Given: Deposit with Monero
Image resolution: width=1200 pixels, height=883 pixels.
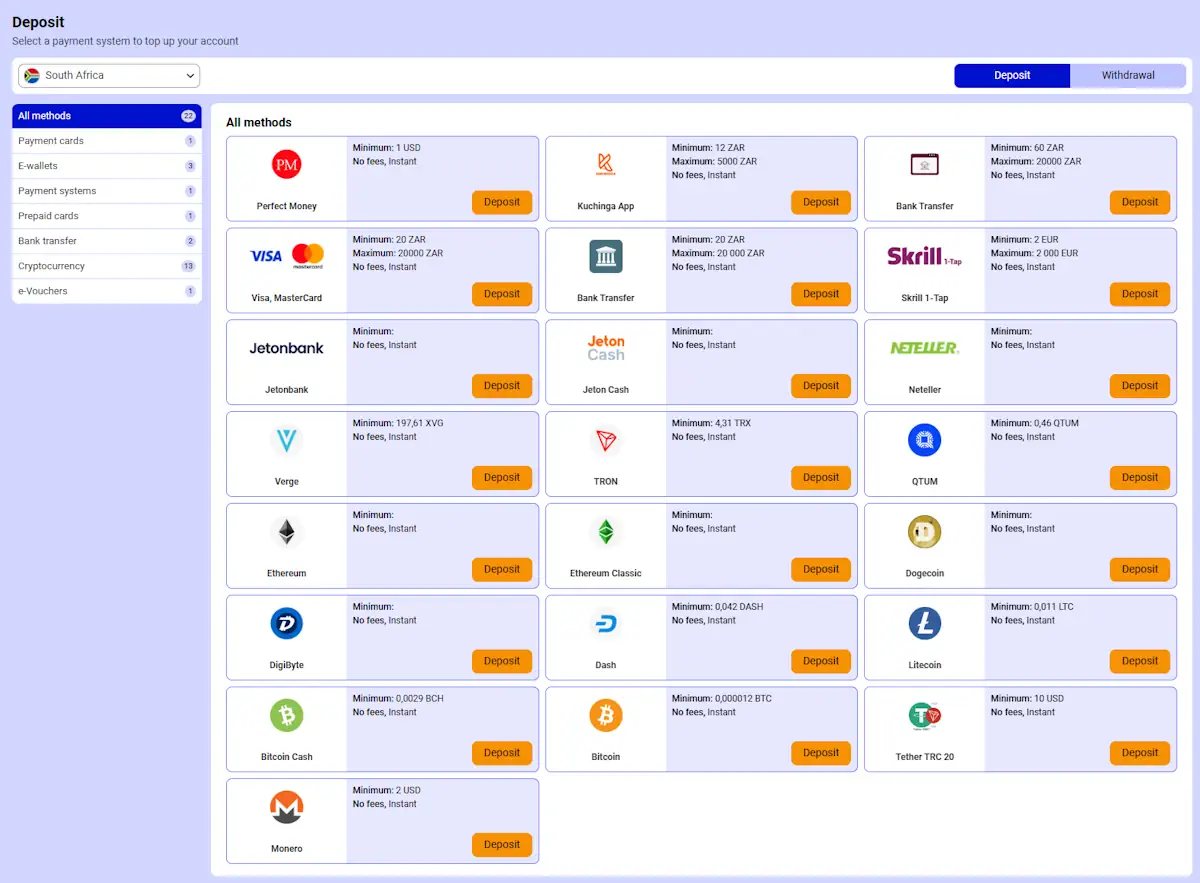Looking at the screenshot, I should tap(502, 845).
